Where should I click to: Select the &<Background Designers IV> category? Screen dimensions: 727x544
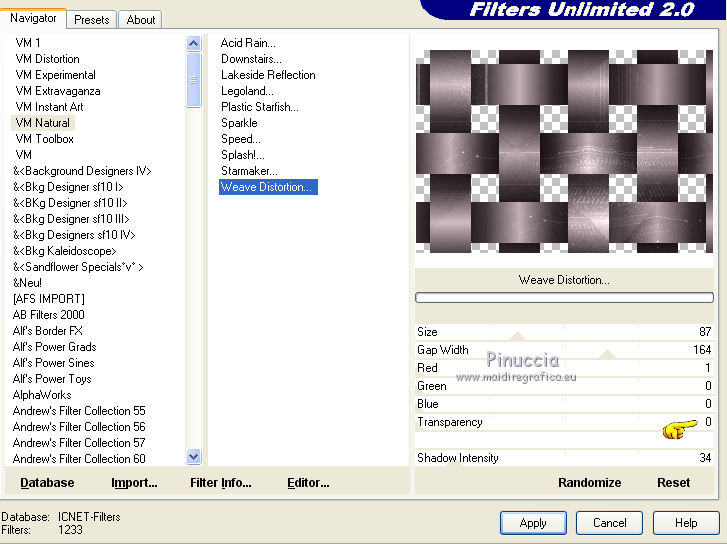pos(82,171)
